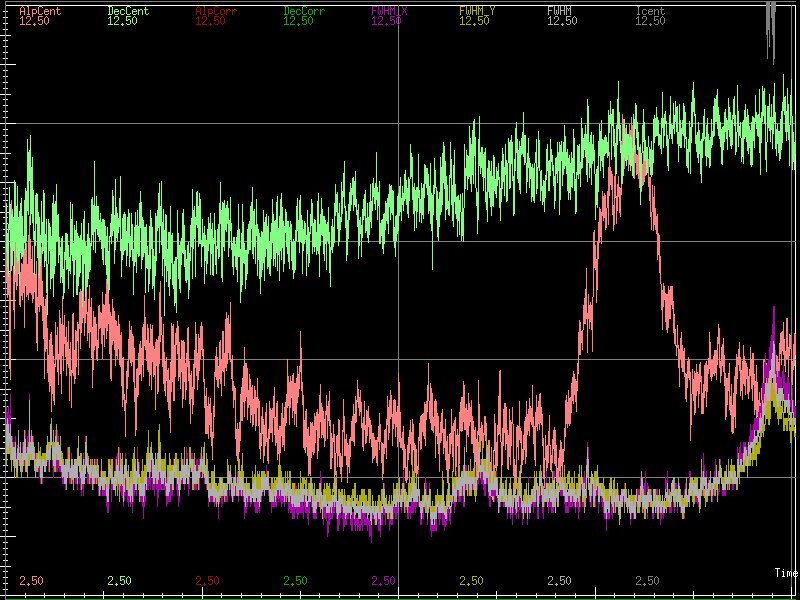Click the AlpCent trace label
This screenshot has height=600, width=800.
click(40, 11)
